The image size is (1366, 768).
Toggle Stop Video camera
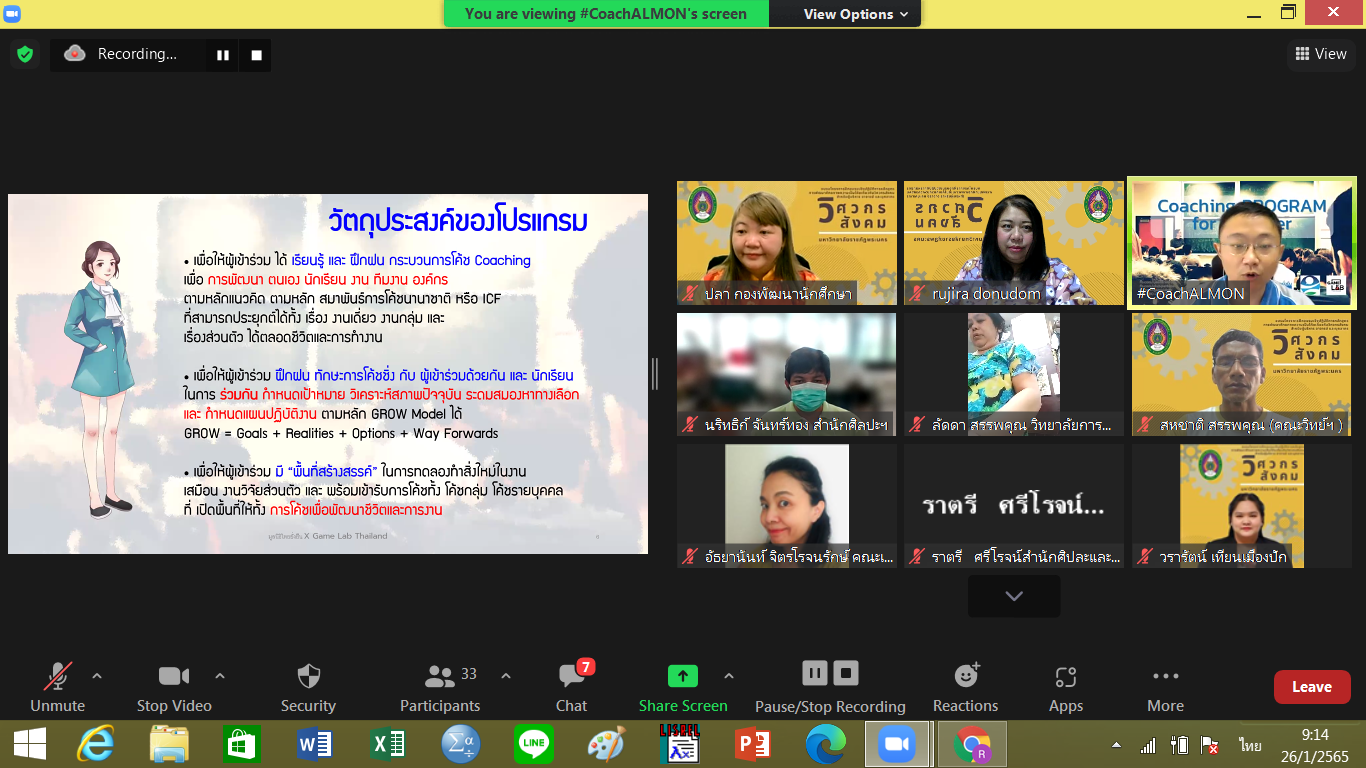click(x=174, y=687)
